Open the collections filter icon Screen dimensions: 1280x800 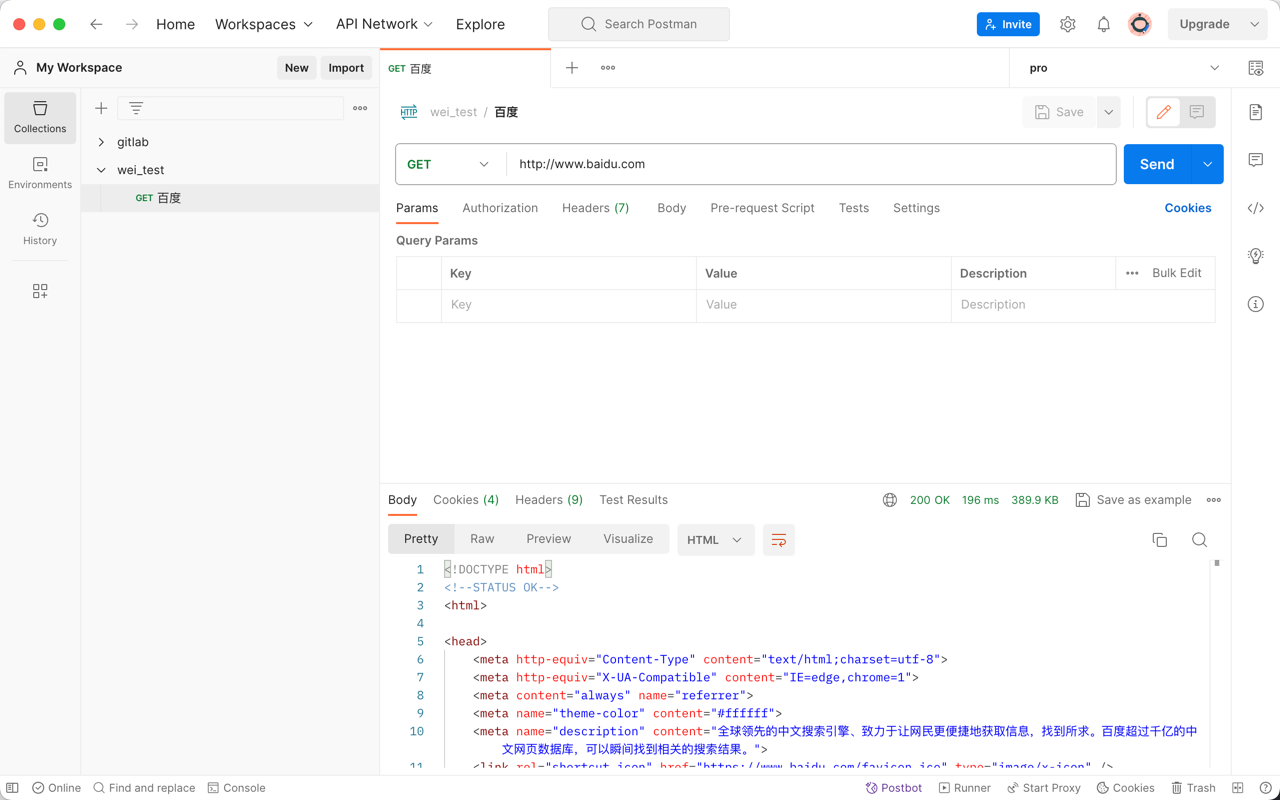[136, 108]
